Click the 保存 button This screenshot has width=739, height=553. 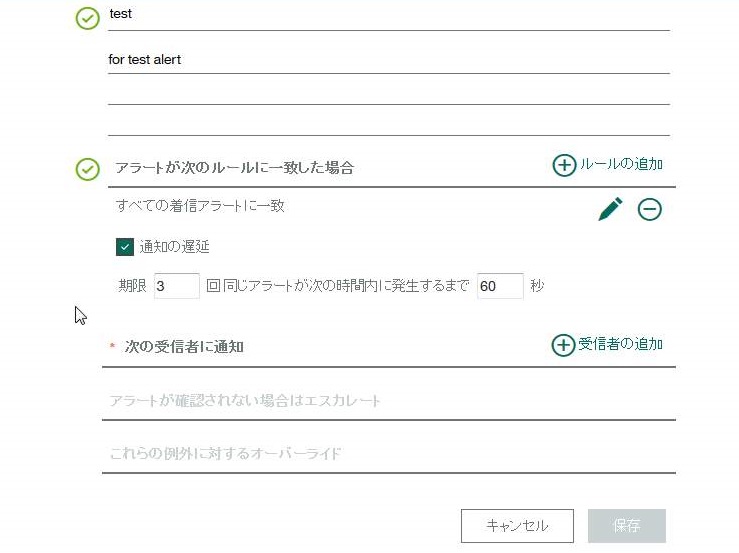point(627,526)
